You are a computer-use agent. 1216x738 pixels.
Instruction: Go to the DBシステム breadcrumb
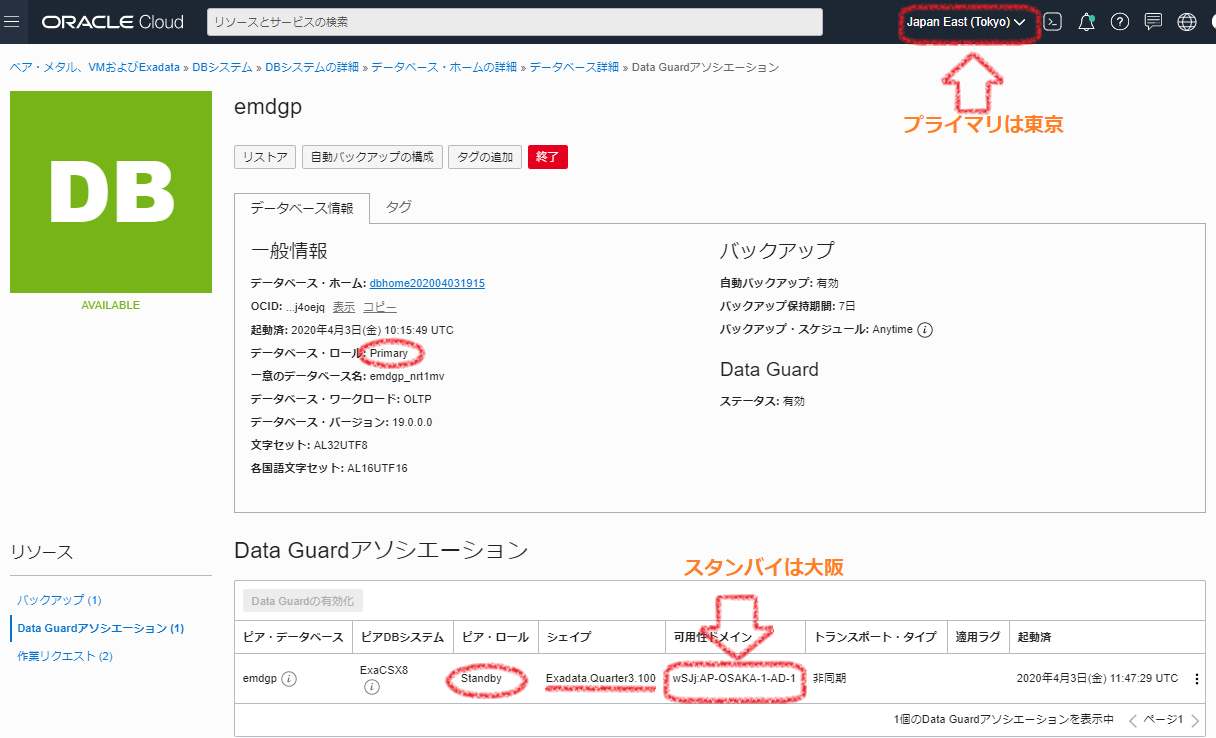pyautogui.click(x=222, y=67)
